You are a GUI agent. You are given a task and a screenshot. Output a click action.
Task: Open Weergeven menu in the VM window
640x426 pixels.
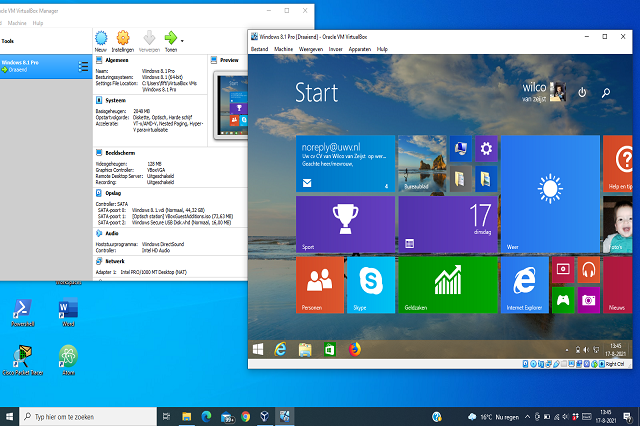pyautogui.click(x=311, y=49)
